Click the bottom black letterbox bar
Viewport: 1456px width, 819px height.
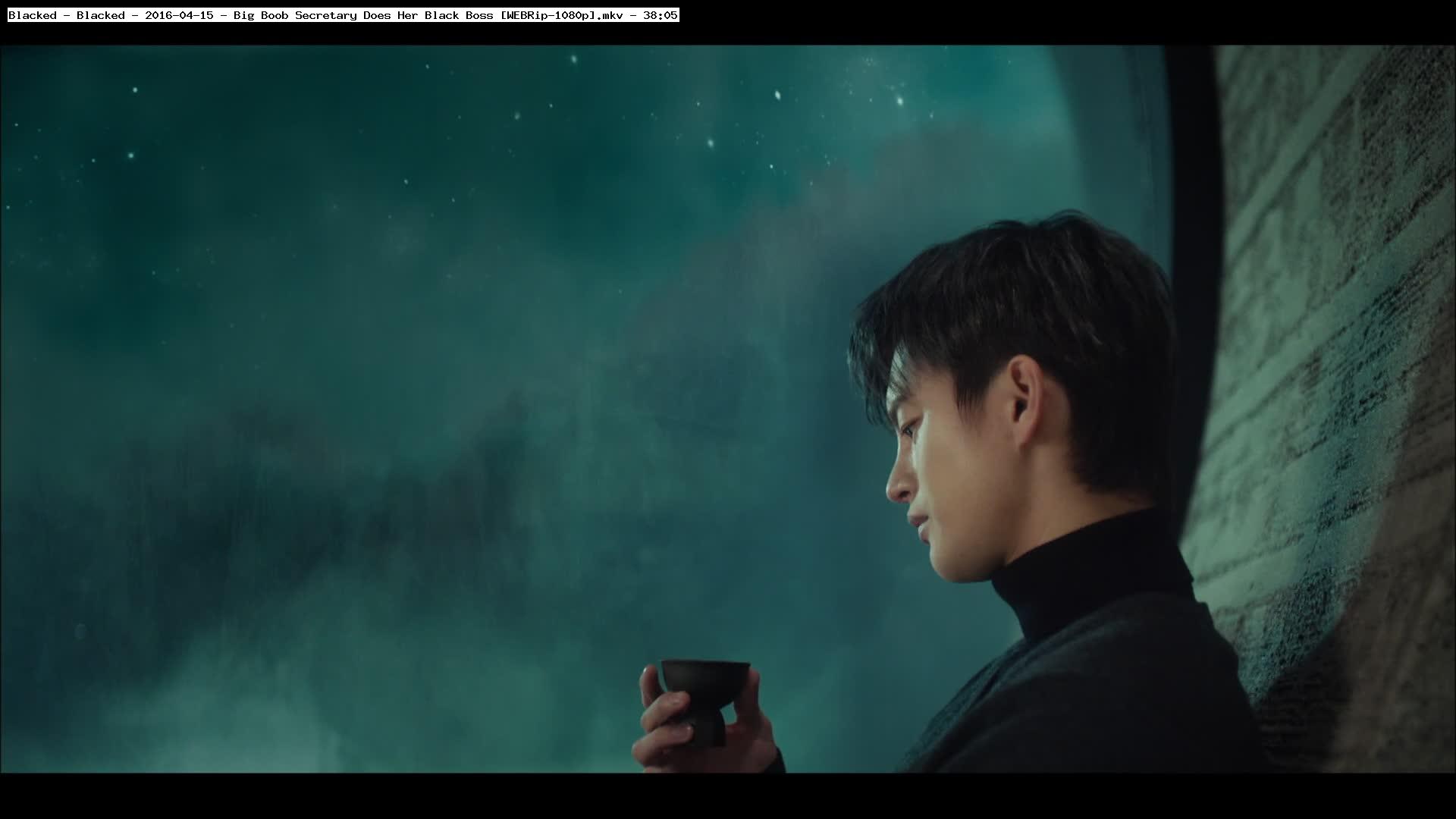tap(728, 796)
